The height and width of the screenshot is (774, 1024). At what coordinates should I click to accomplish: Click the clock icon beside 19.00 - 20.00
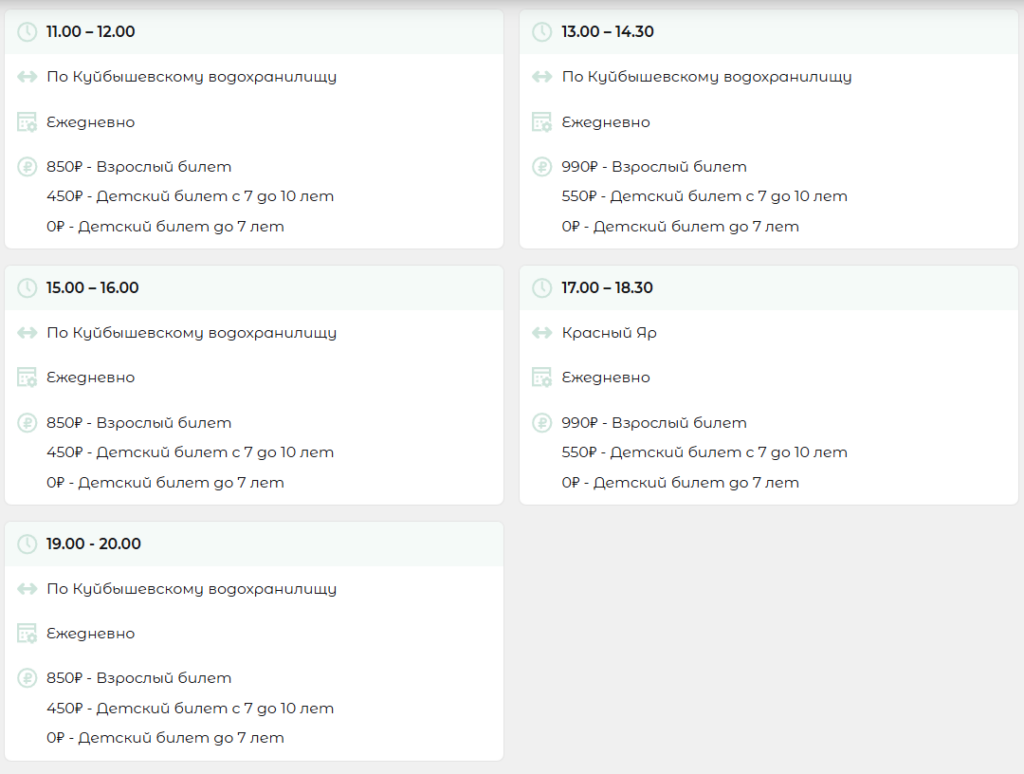pyautogui.click(x=27, y=543)
